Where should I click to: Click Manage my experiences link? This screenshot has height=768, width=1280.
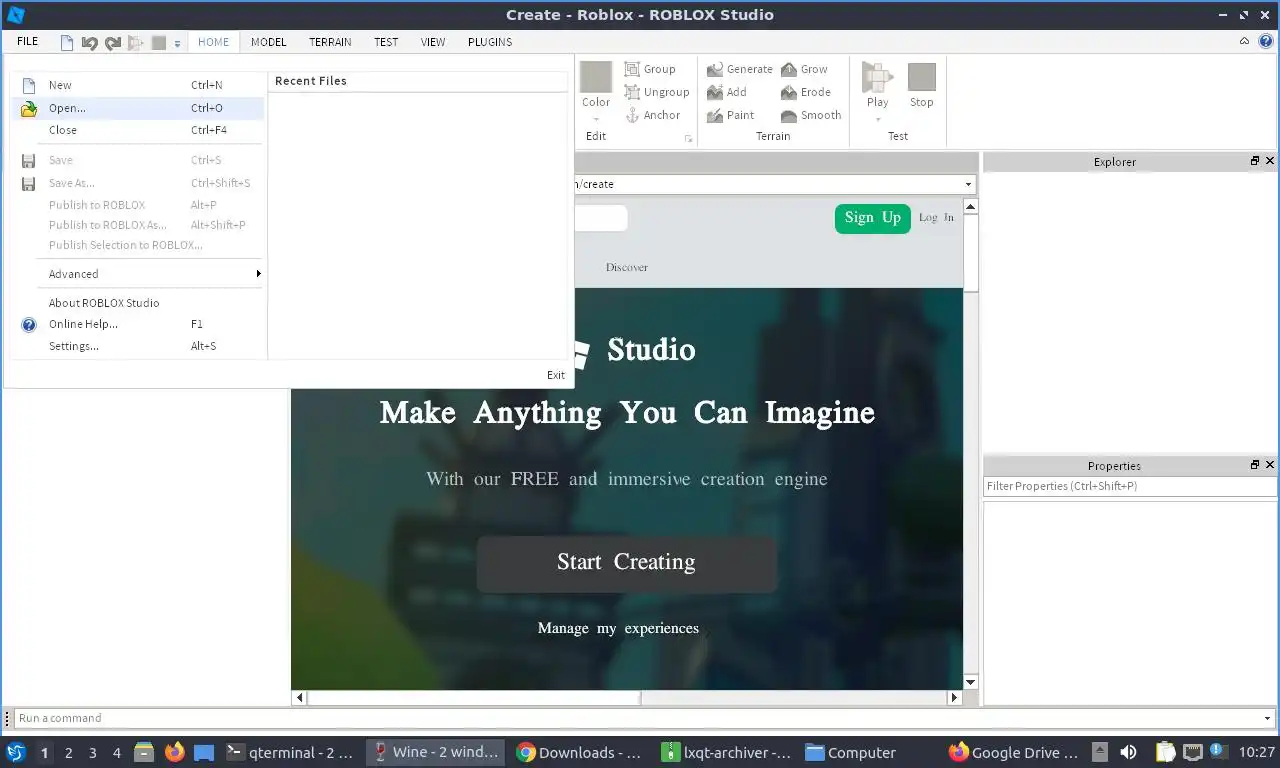[618, 629]
